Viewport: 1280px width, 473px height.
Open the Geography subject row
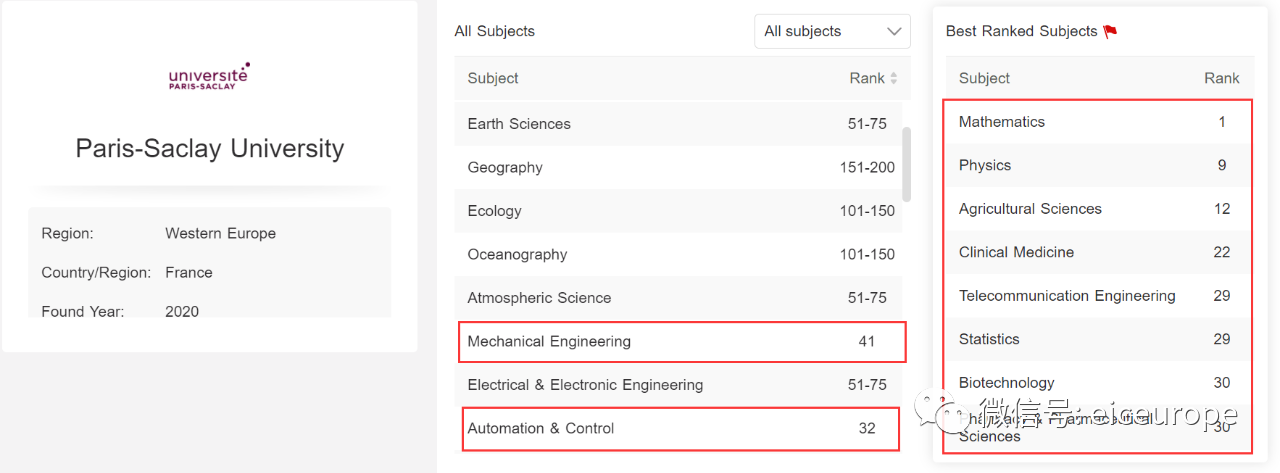tap(678, 167)
